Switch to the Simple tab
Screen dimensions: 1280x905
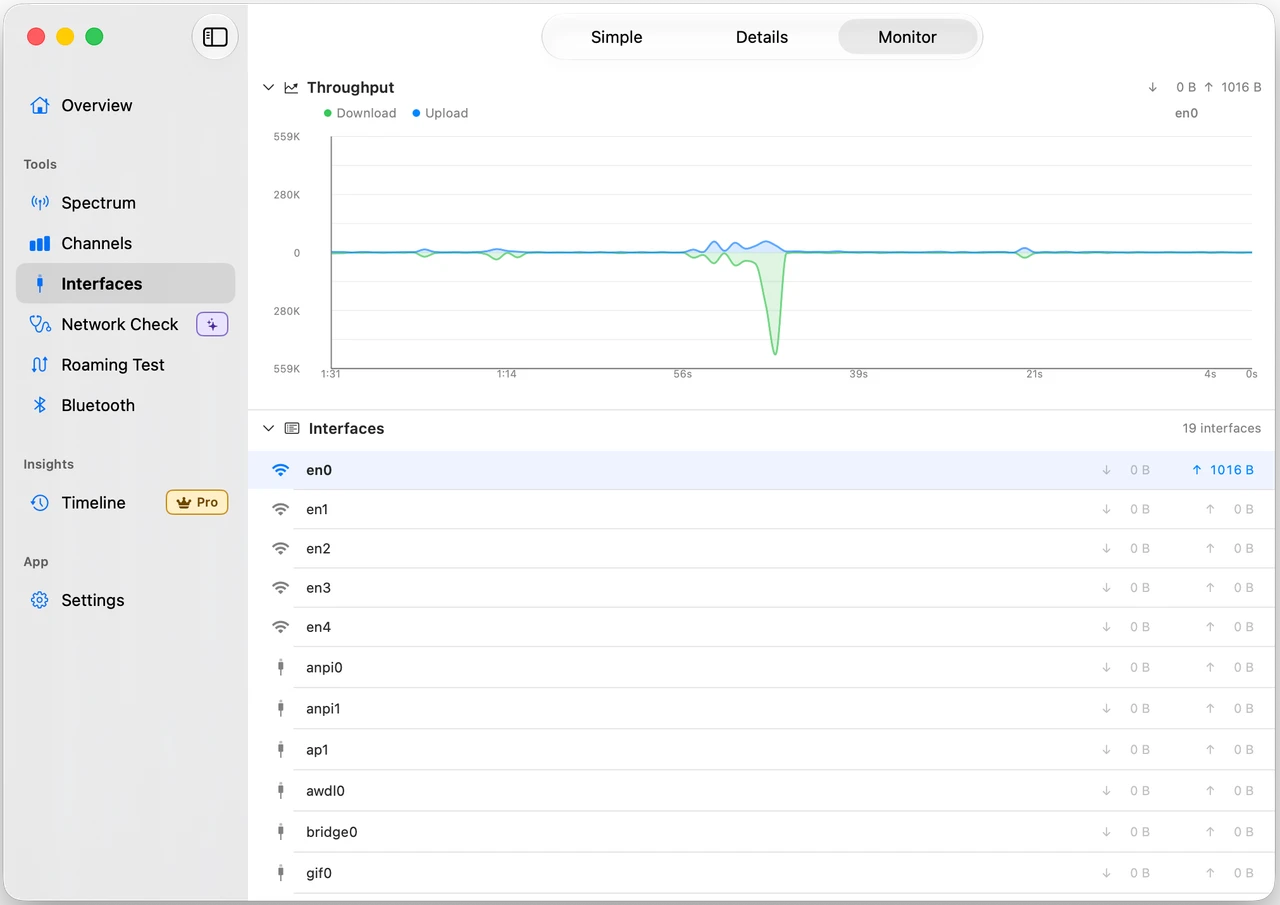tap(617, 37)
